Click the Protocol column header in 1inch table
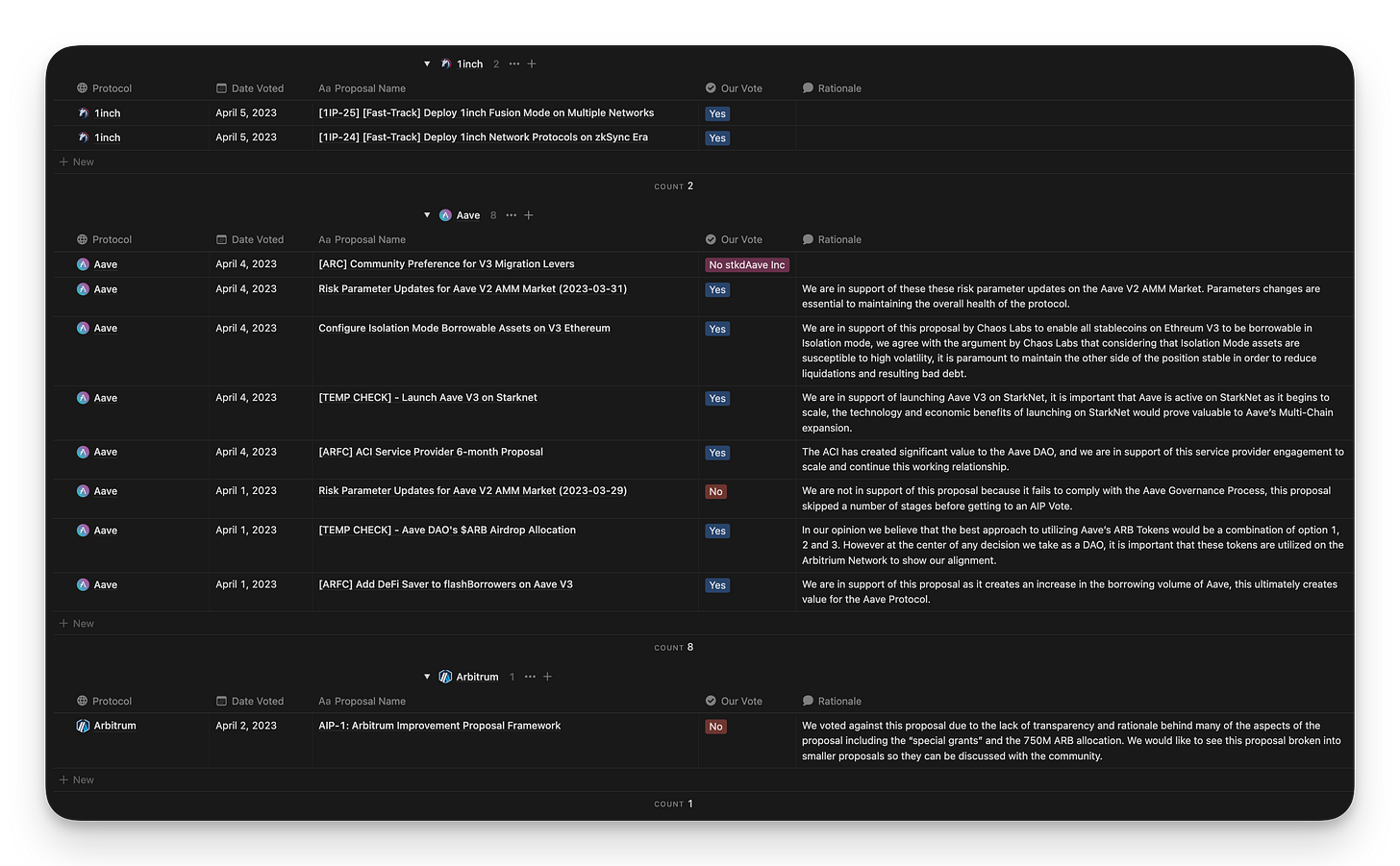Image resolution: width=1400 pixels, height=866 pixels. [x=104, y=88]
